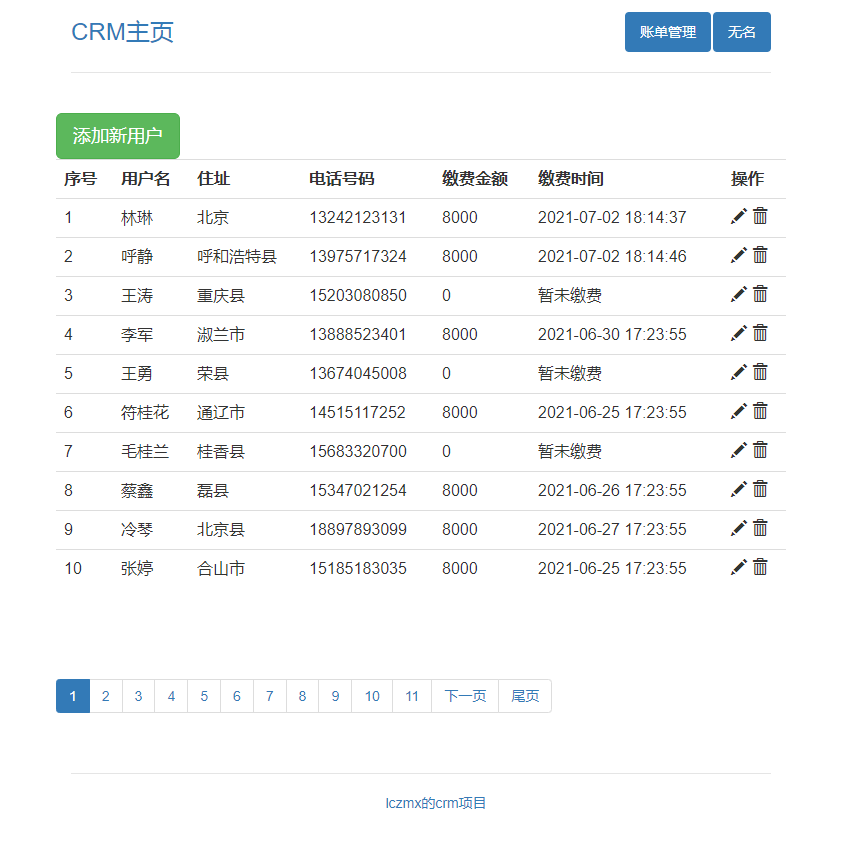Edit user 符桂花 with pencil icon
The image size is (847, 843).
tap(738, 411)
